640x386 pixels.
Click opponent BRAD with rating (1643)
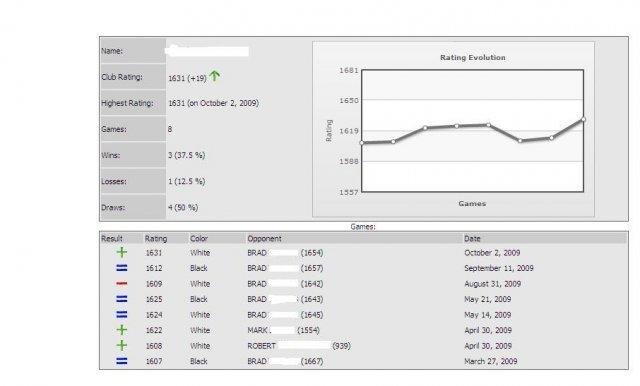click(285, 299)
